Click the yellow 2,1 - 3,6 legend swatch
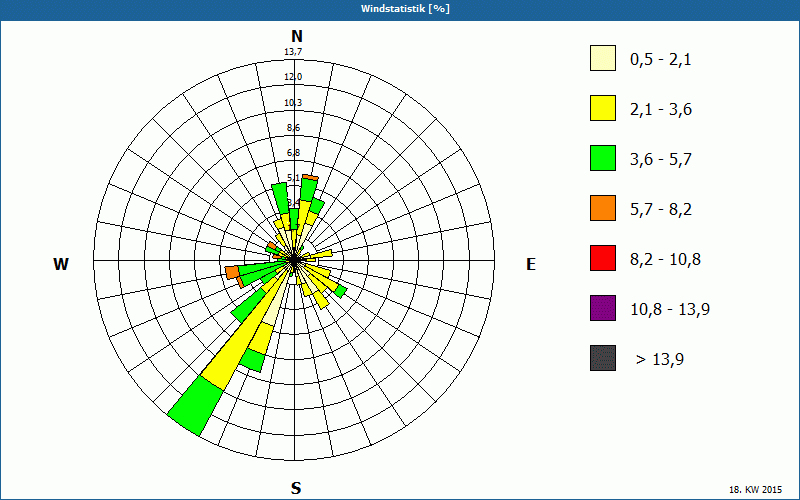 pyautogui.click(x=603, y=108)
